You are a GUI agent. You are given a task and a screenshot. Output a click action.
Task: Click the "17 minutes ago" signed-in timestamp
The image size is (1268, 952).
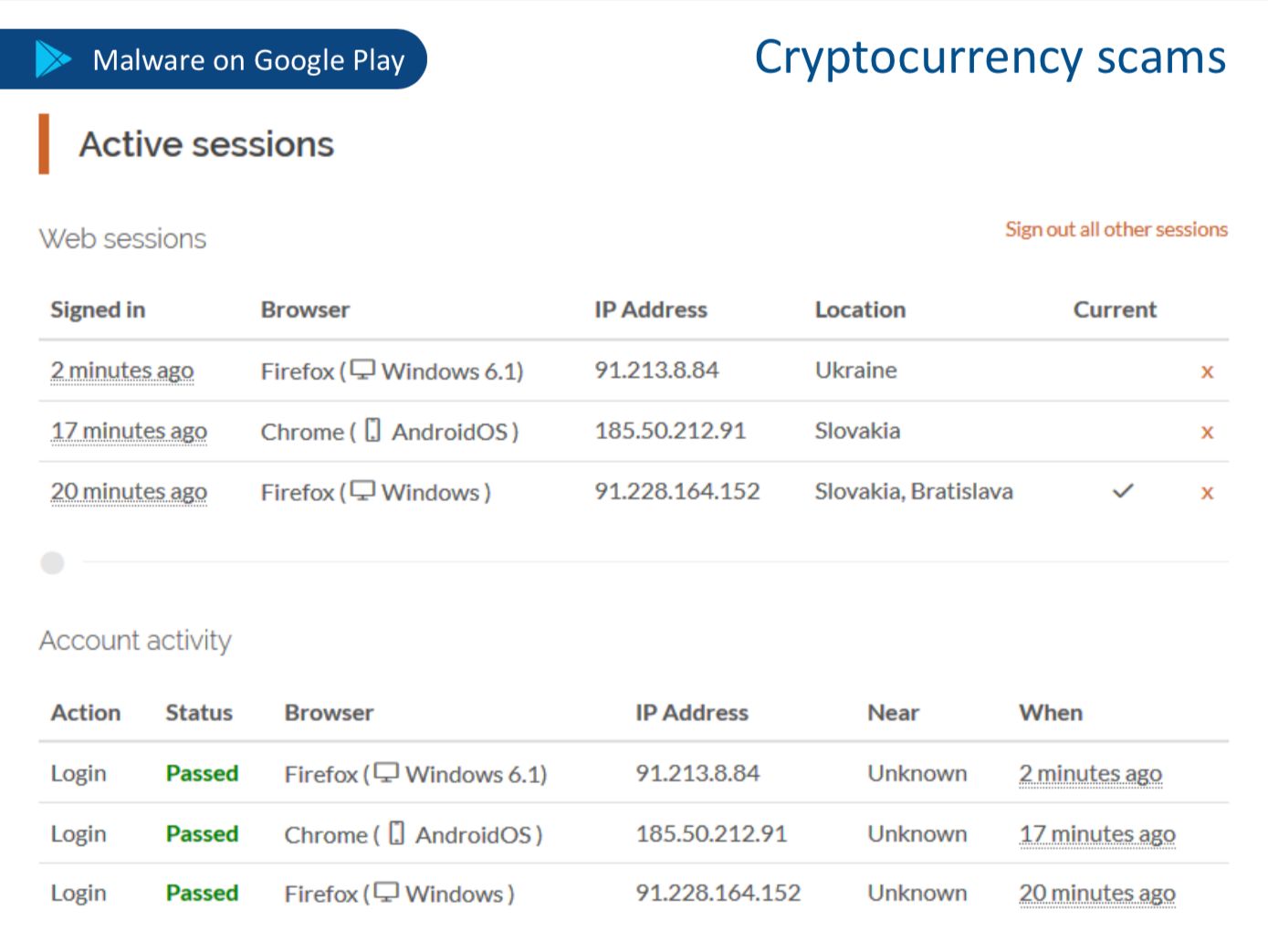click(x=129, y=431)
